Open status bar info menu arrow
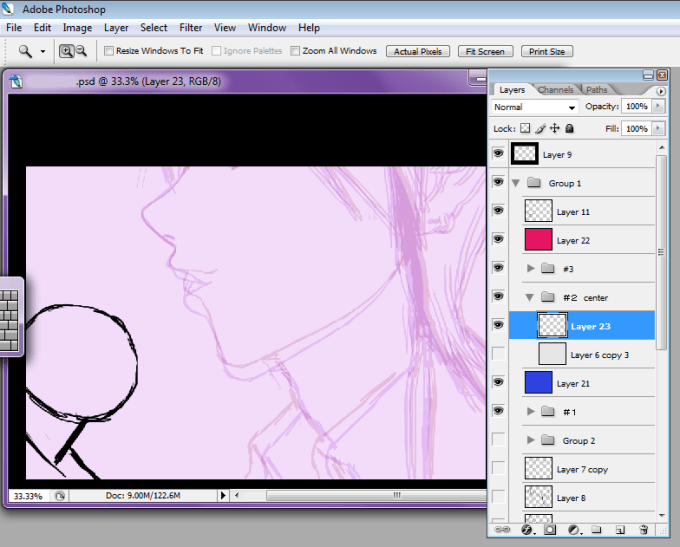This screenshot has height=547, width=680. pos(223,495)
